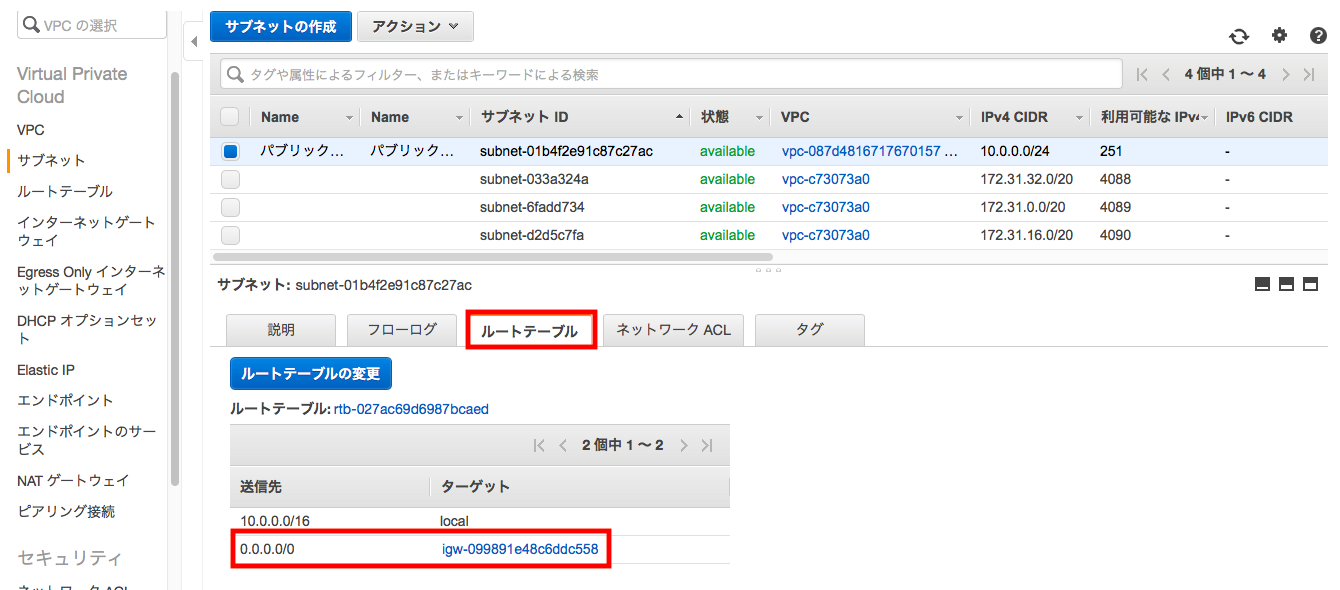
Task: Open the VPC column dropdown arrow
Action: coord(959,117)
